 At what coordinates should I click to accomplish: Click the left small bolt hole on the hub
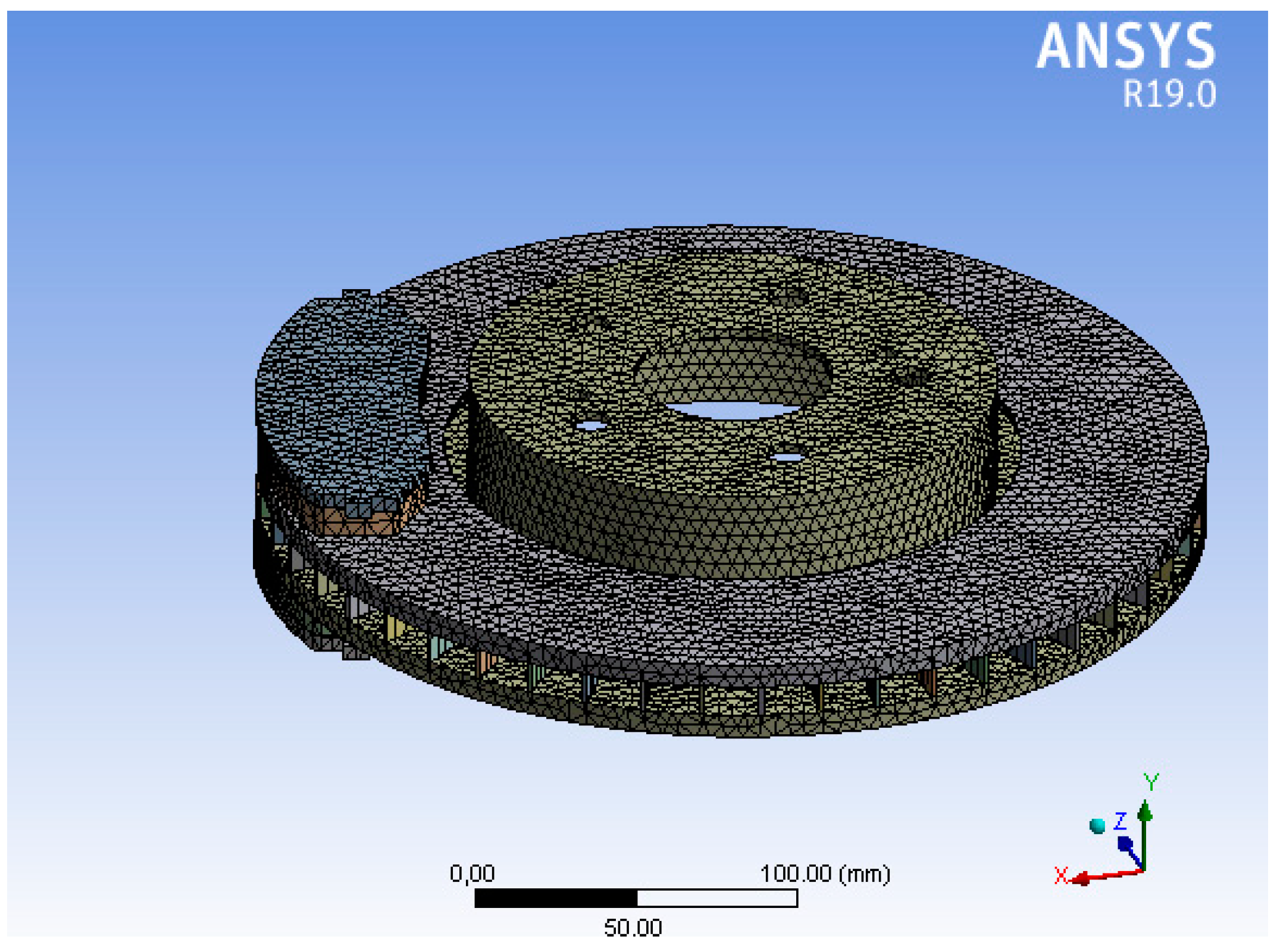pyautogui.click(x=590, y=425)
